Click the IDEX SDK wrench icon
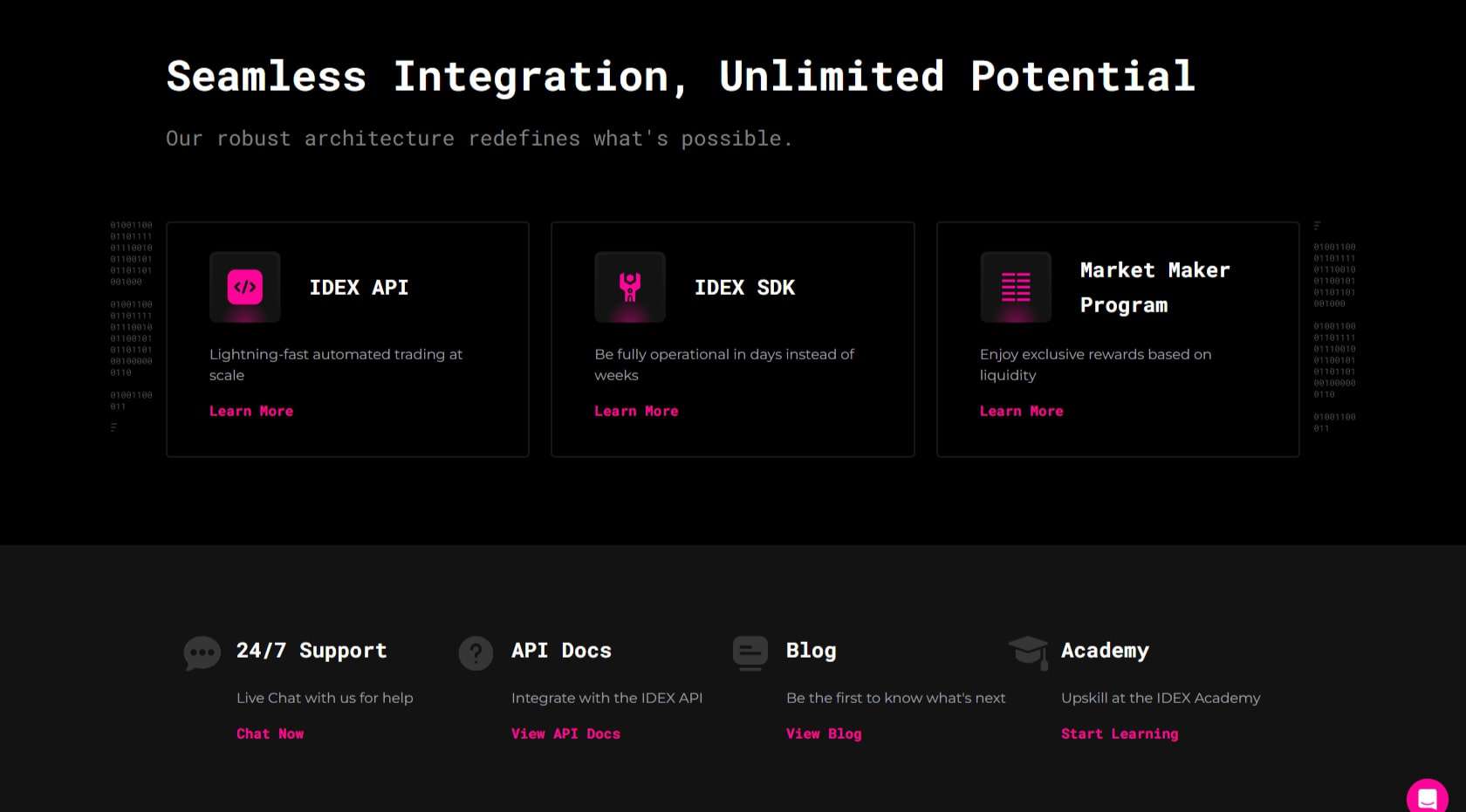Screen dimensions: 1466x812 click(x=630, y=287)
